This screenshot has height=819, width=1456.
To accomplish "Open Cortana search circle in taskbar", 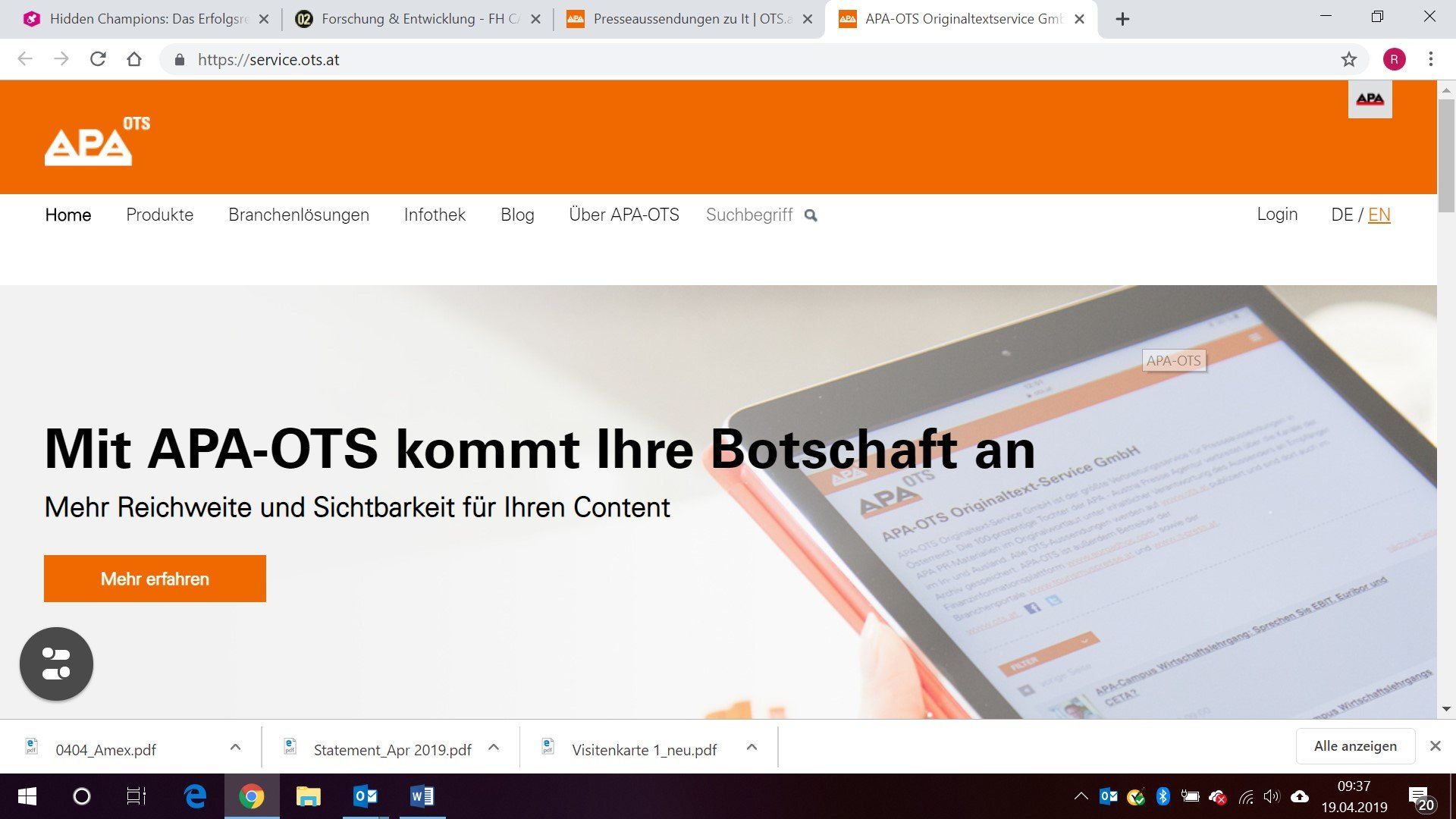I will pos(81,796).
